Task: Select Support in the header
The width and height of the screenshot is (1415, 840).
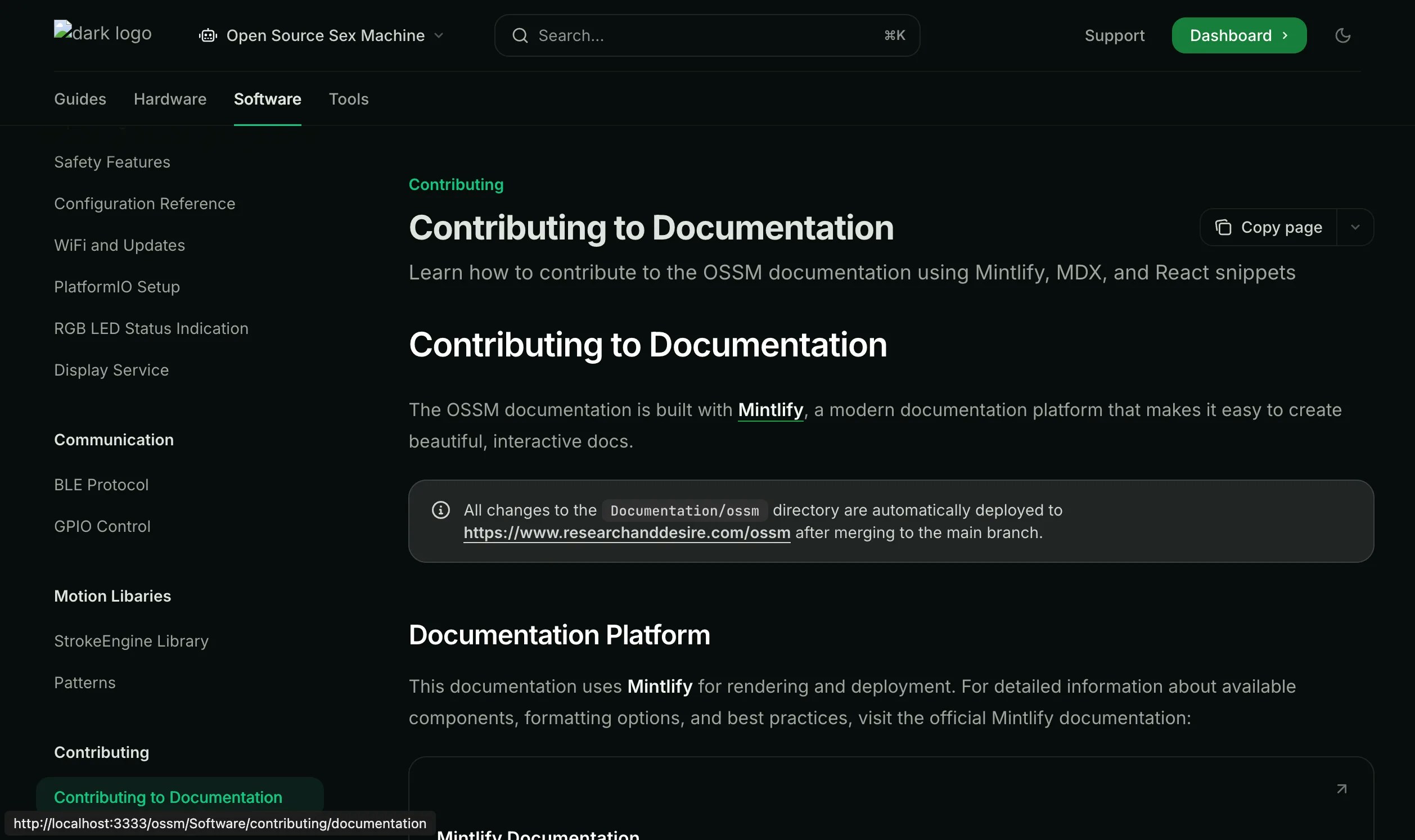Action: [1114, 35]
